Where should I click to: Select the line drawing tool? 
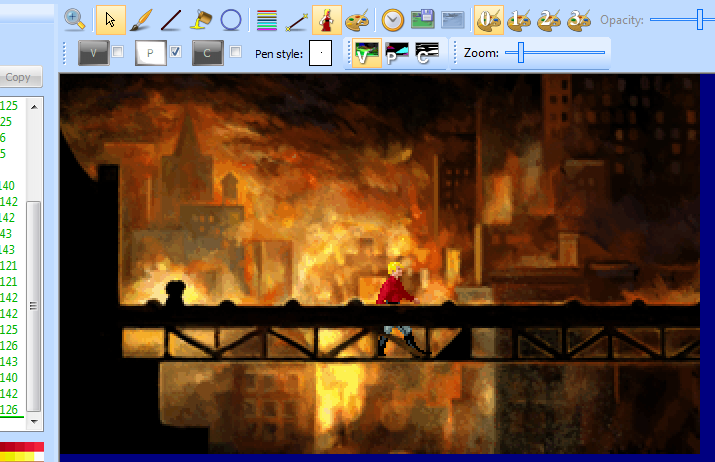(x=171, y=21)
